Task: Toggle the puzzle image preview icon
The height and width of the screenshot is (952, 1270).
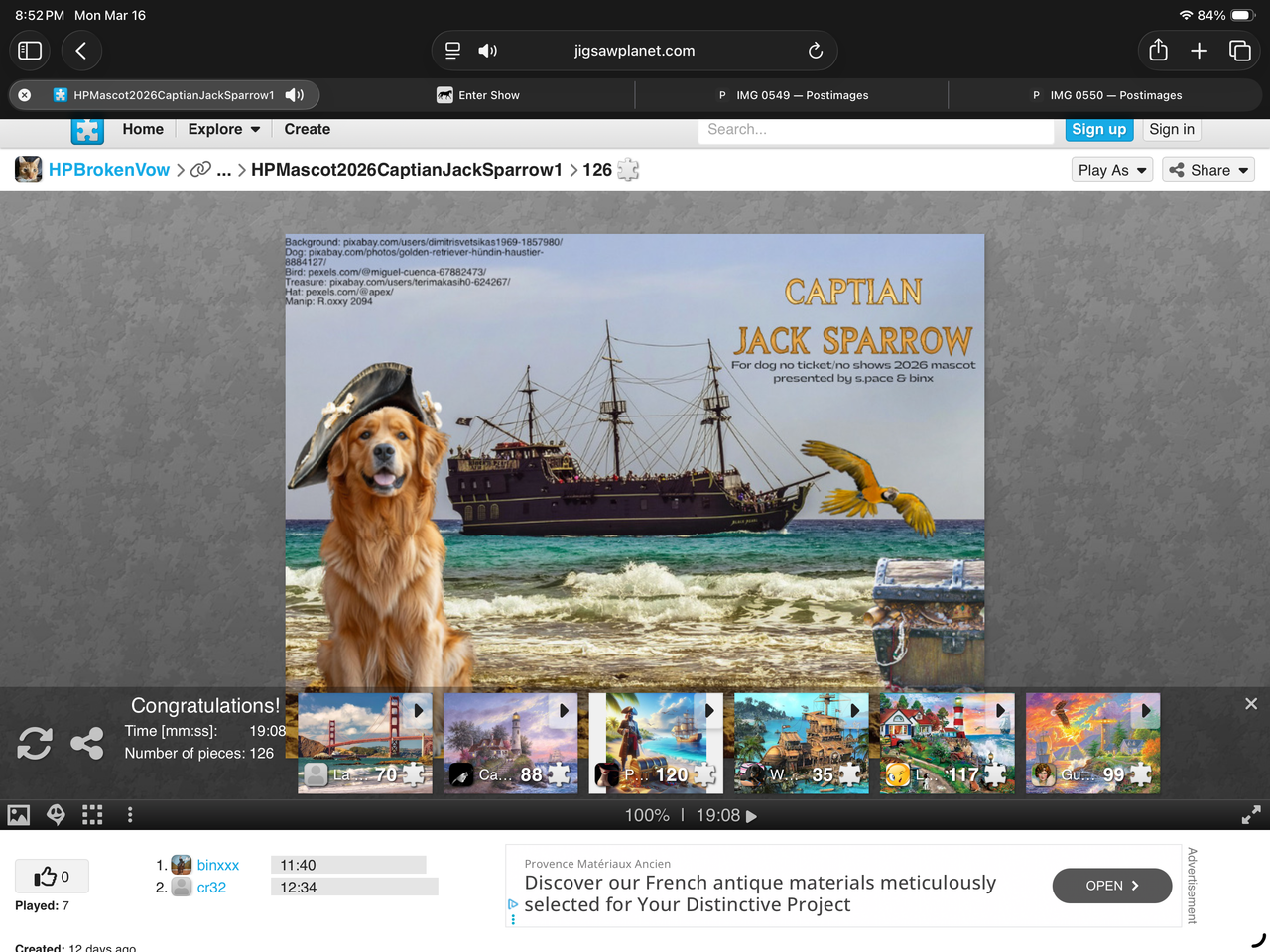Action: point(19,815)
